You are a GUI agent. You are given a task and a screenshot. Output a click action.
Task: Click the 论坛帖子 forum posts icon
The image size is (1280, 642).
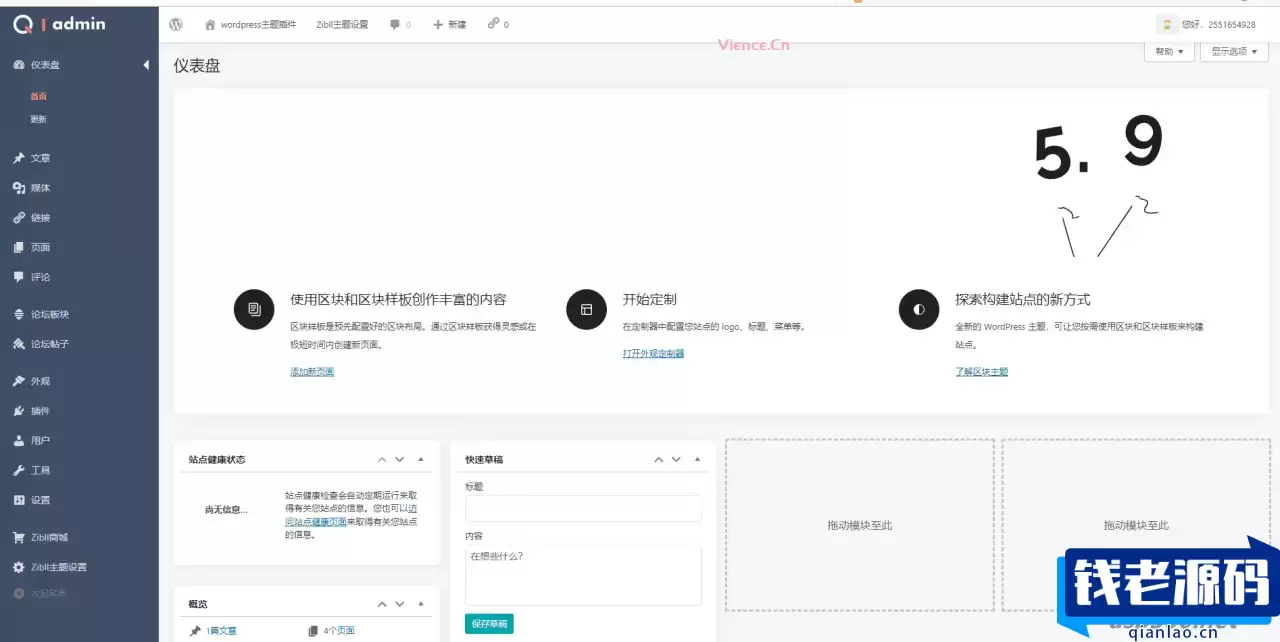(x=19, y=344)
